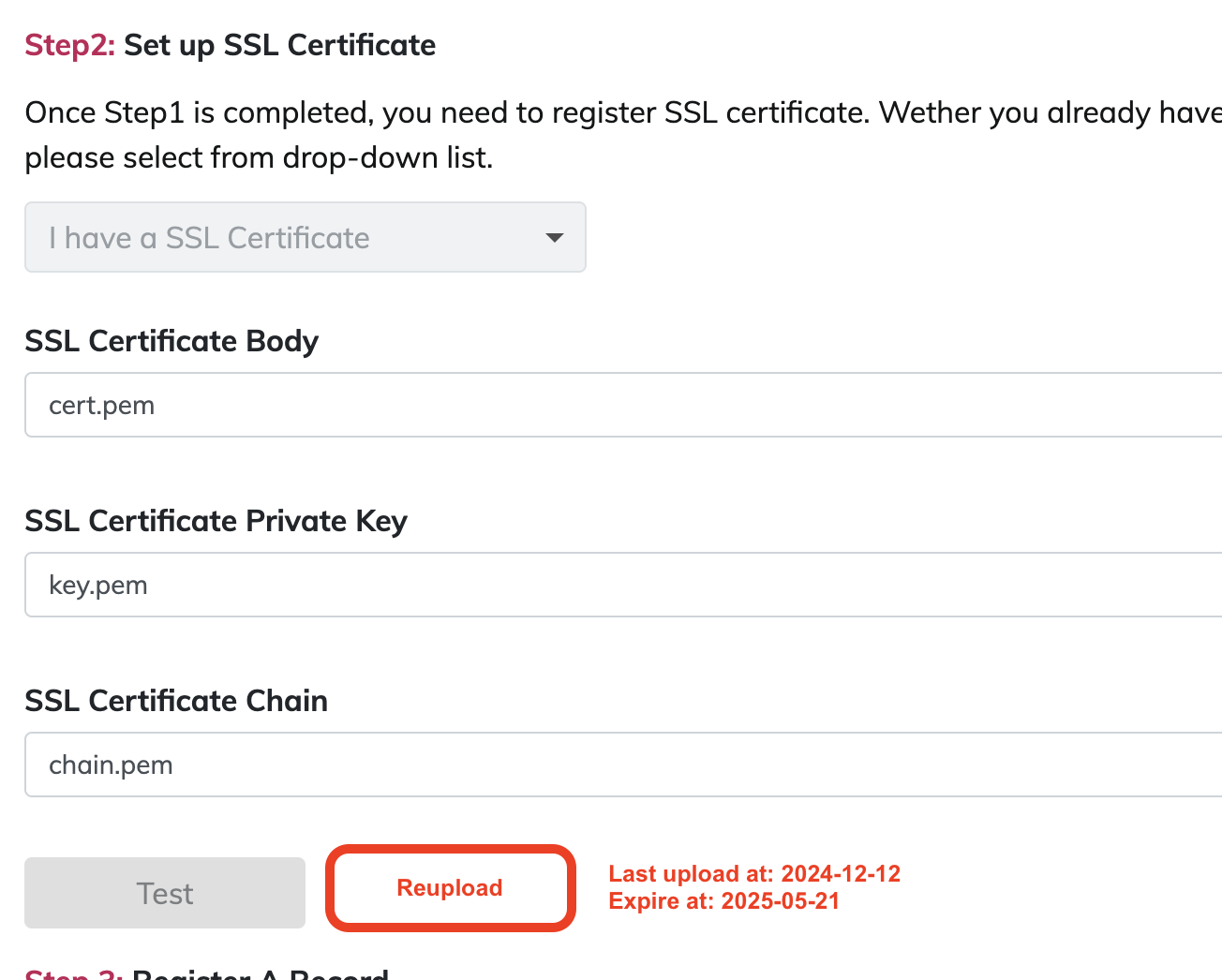Click the dropdown caret arrow icon
Viewport: 1222px width, 980px height.
555,238
